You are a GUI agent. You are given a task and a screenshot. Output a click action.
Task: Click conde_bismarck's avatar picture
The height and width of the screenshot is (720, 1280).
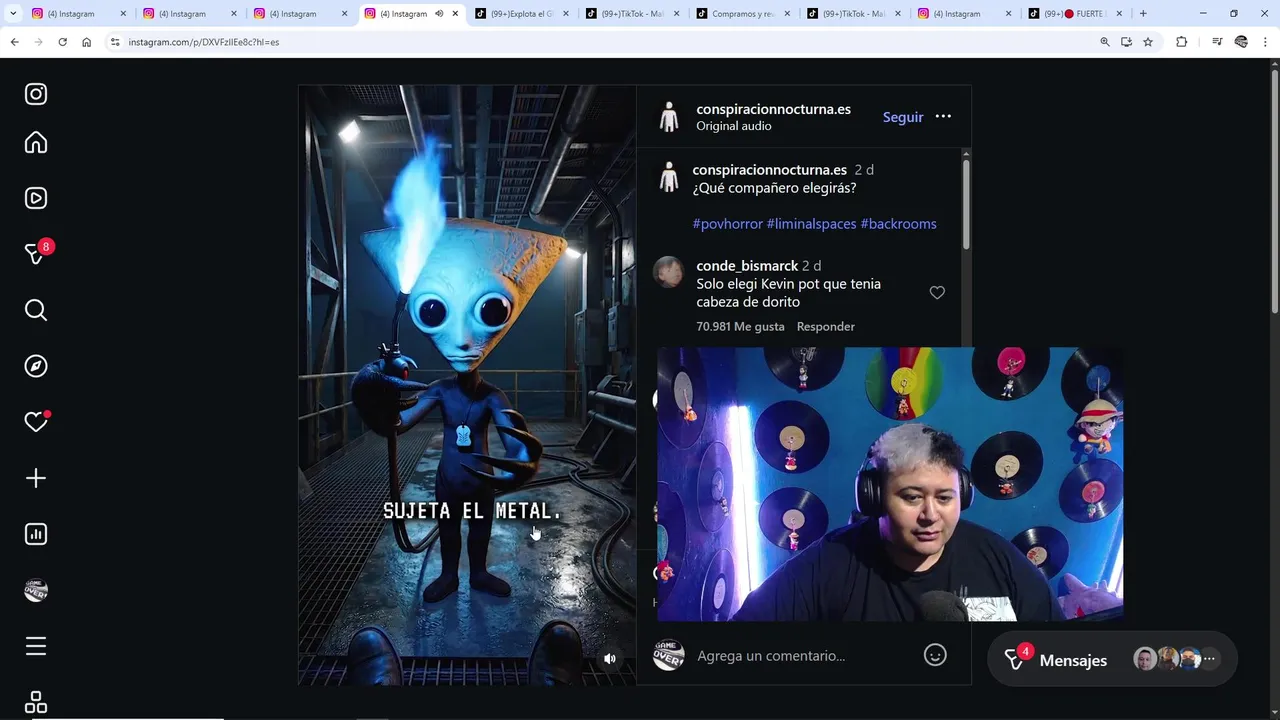tap(668, 272)
